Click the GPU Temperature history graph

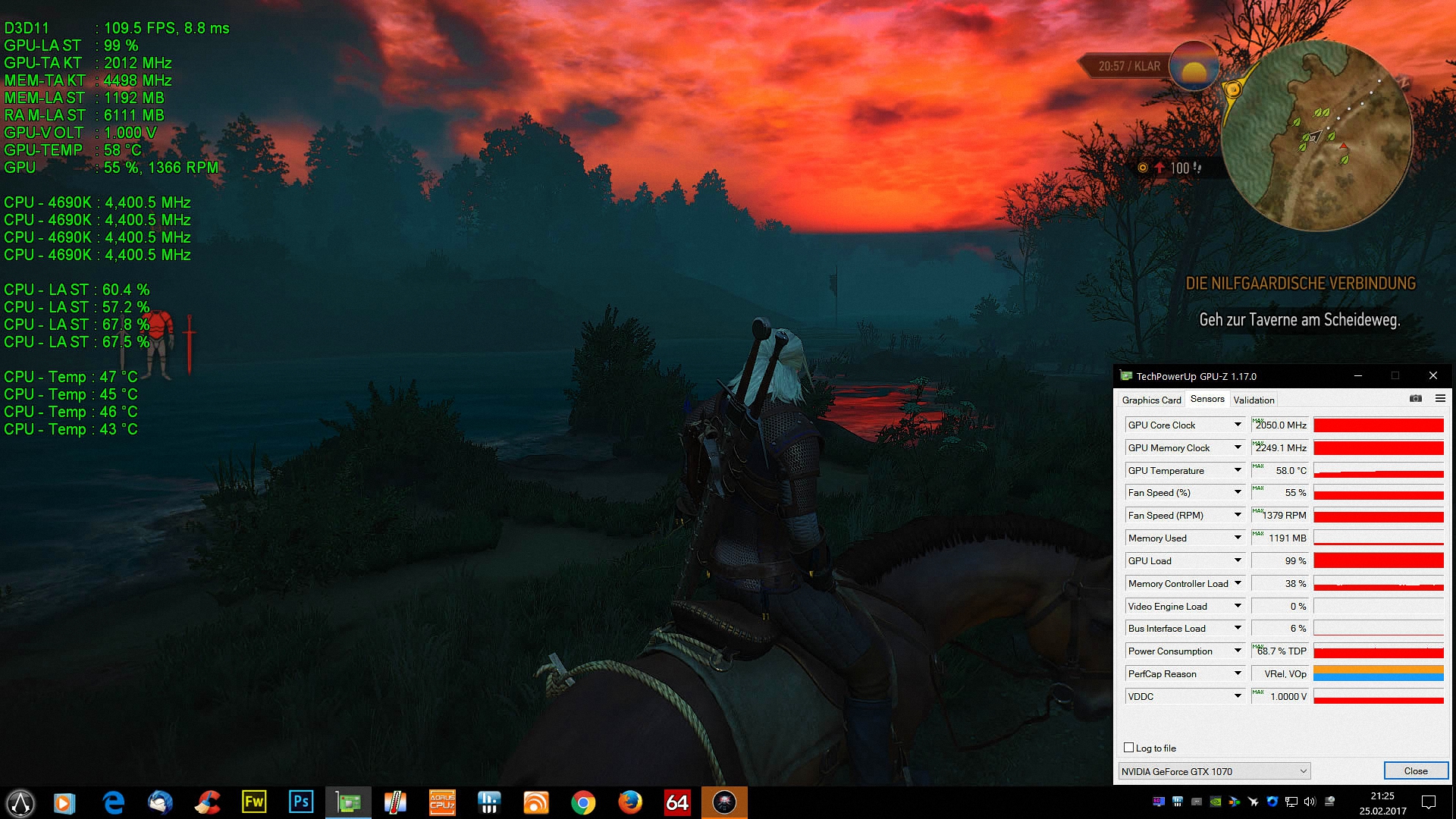tap(1379, 471)
